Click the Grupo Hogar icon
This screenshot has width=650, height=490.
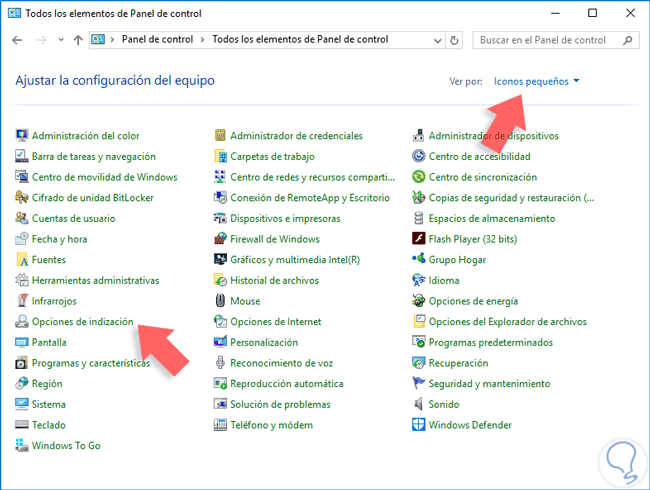[419, 260]
